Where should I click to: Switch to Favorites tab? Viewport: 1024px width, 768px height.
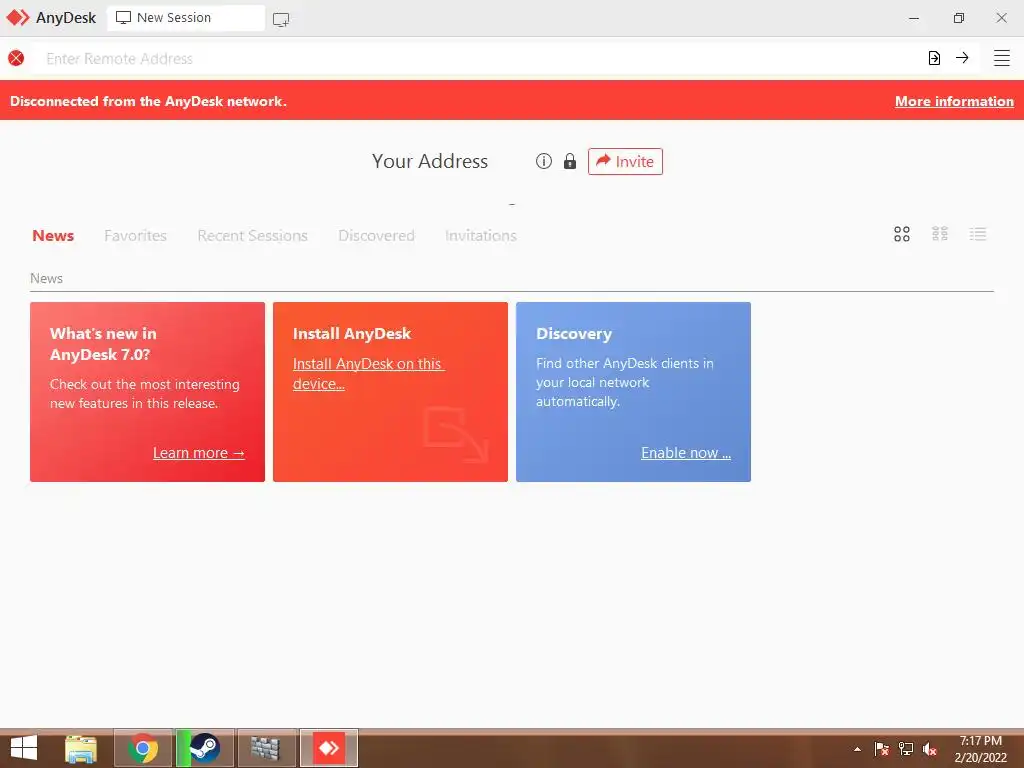[x=135, y=235]
